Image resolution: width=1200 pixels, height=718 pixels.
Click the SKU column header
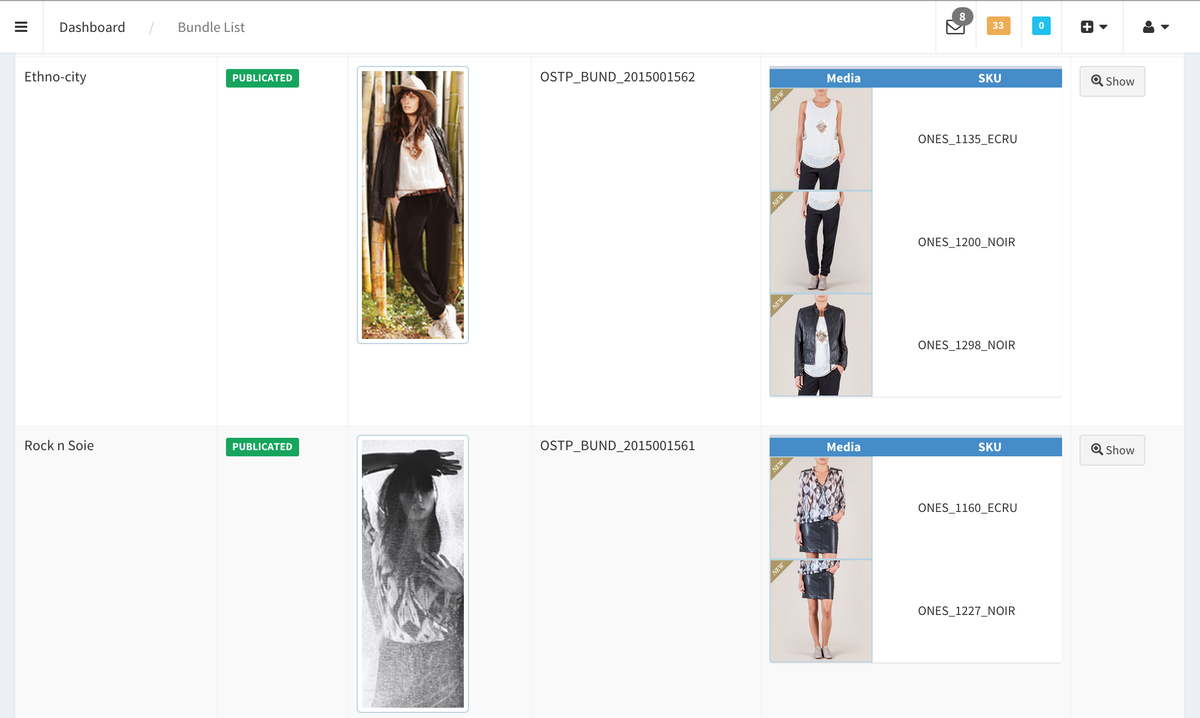point(989,78)
